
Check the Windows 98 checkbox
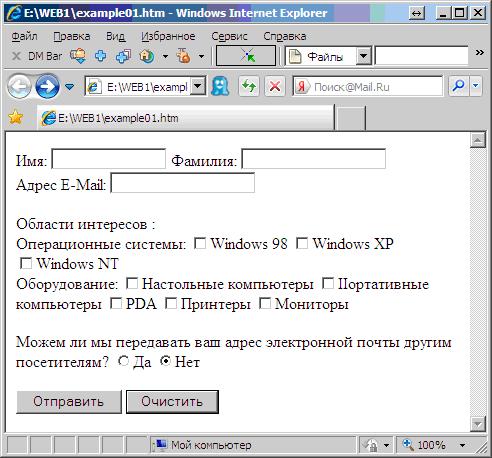click(200, 243)
